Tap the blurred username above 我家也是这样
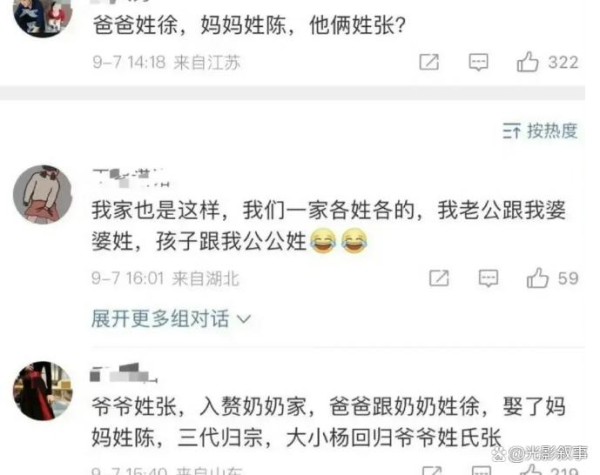The image size is (600, 475). tap(130, 178)
